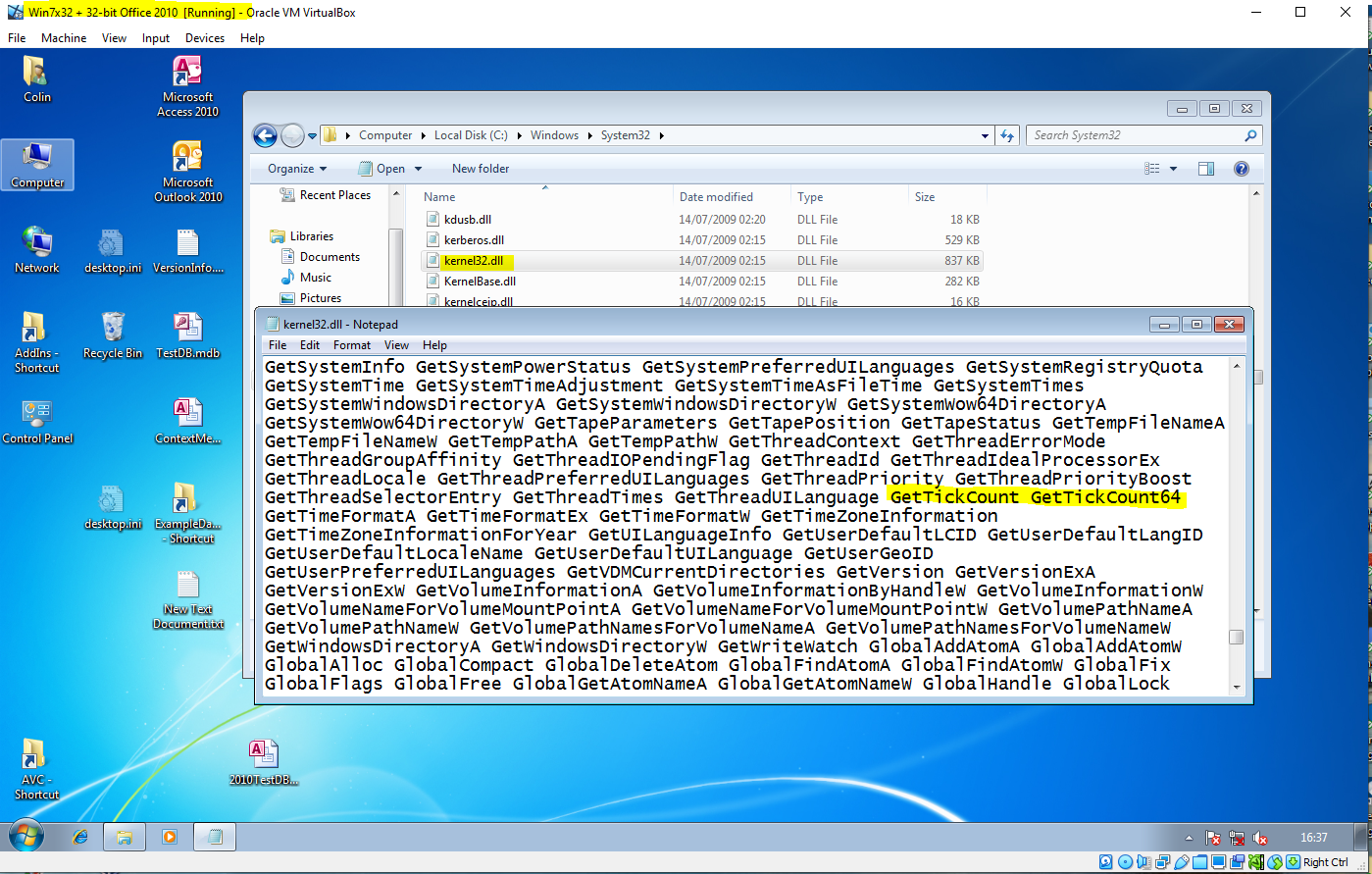Refresh the System32 folder view
The image size is (1372, 874).
tap(1007, 135)
